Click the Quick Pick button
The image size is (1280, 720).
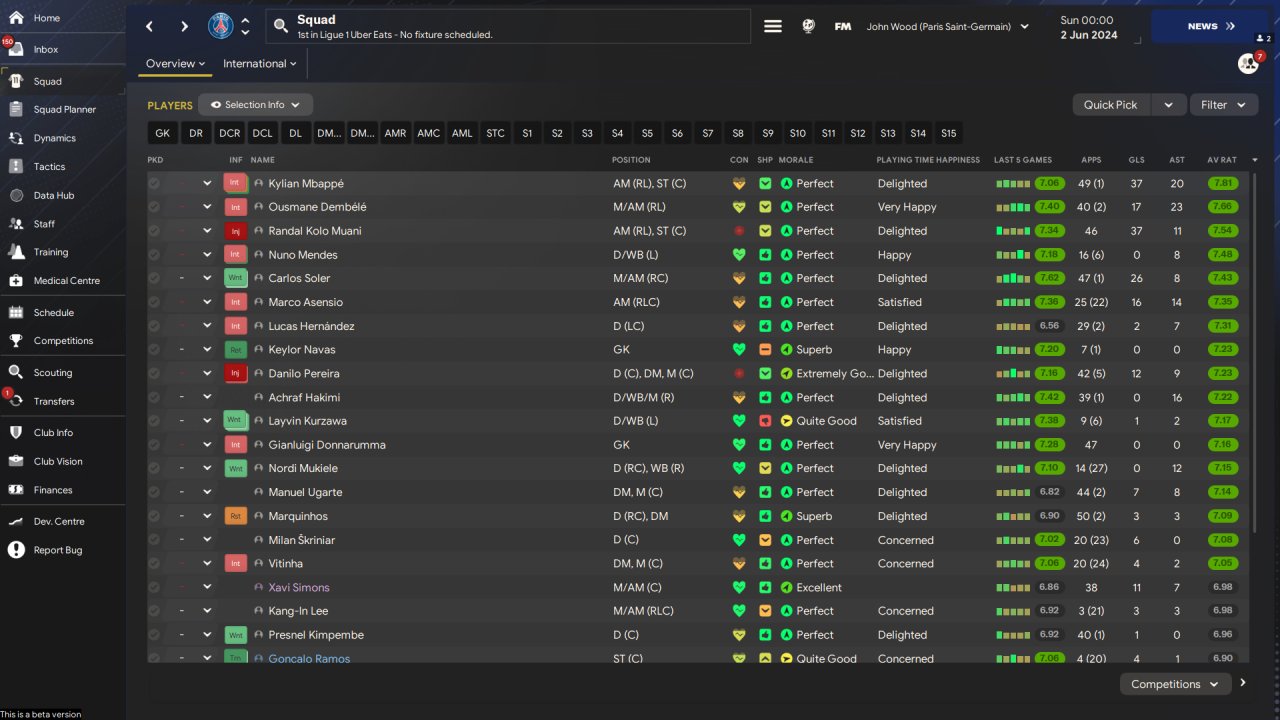1111,105
